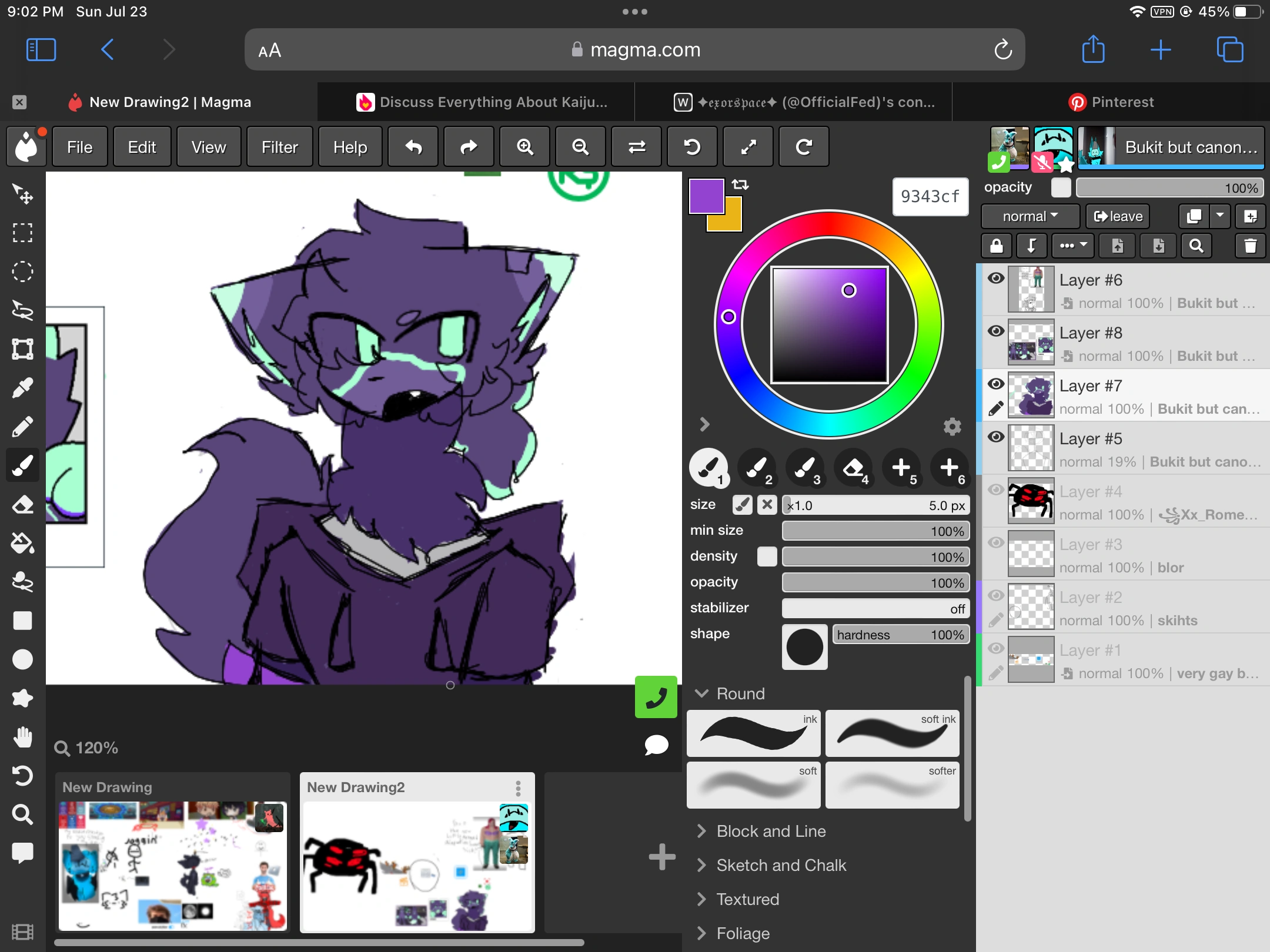Toggle visibility of Layer #4
Viewport: 1270px width, 952px height.
(x=996, y=490)
